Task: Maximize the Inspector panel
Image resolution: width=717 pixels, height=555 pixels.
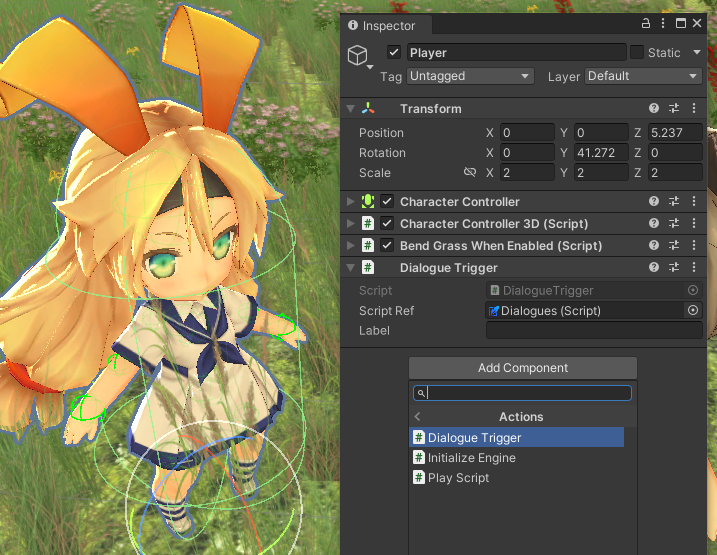Action: pos(680,23)
